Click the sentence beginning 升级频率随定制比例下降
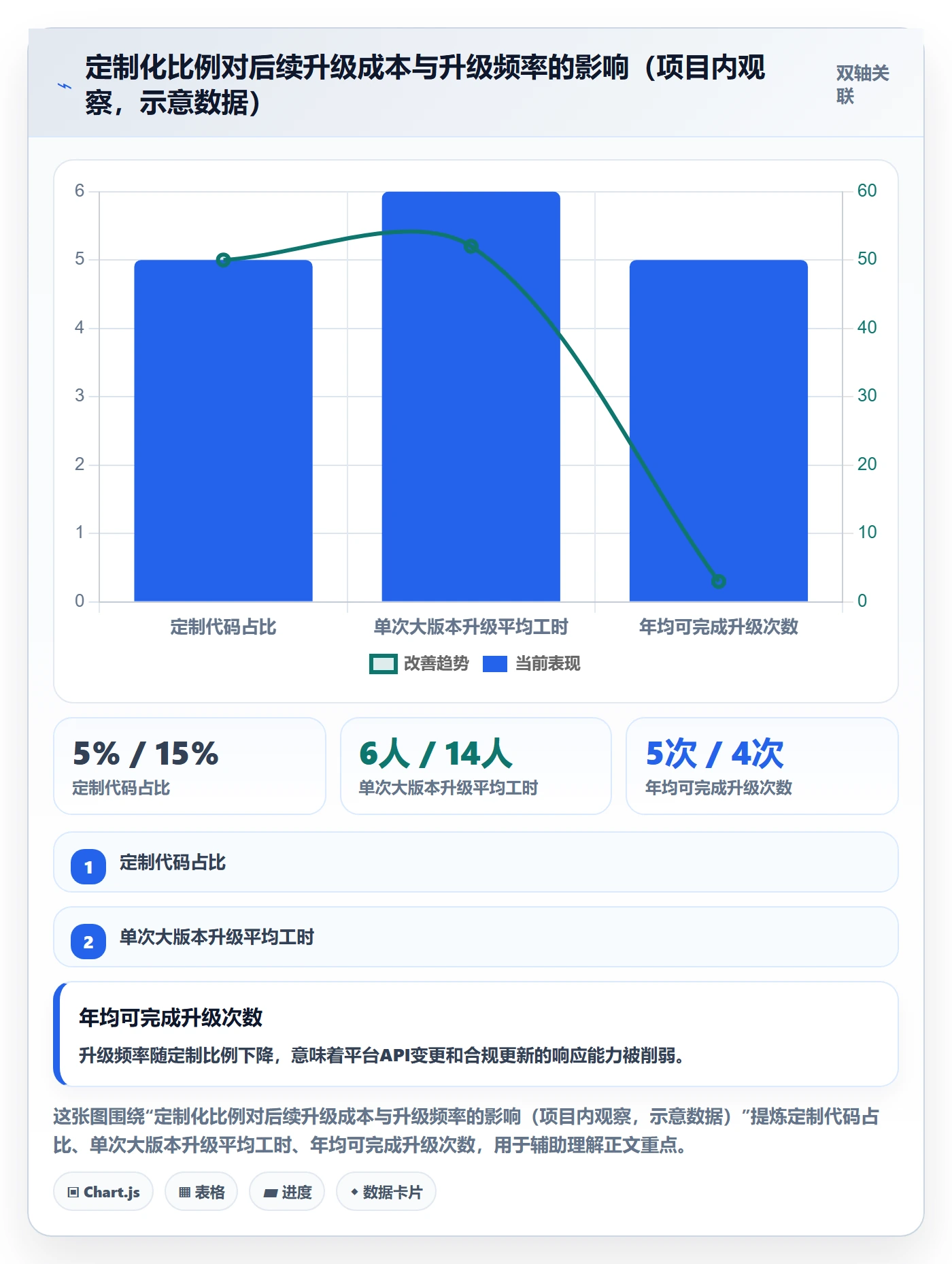 coord(381,1055)
